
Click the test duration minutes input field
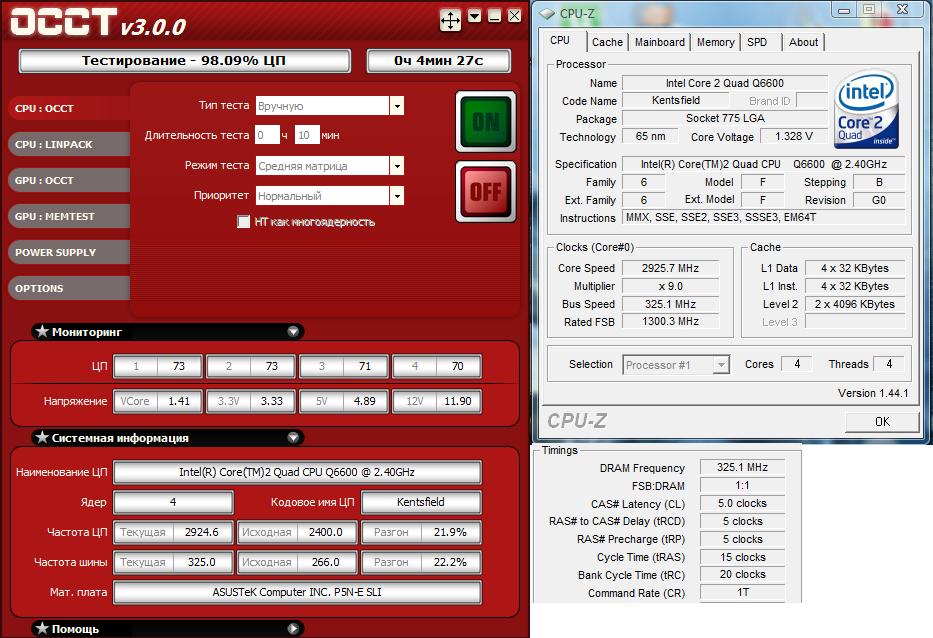click(306, 135)
